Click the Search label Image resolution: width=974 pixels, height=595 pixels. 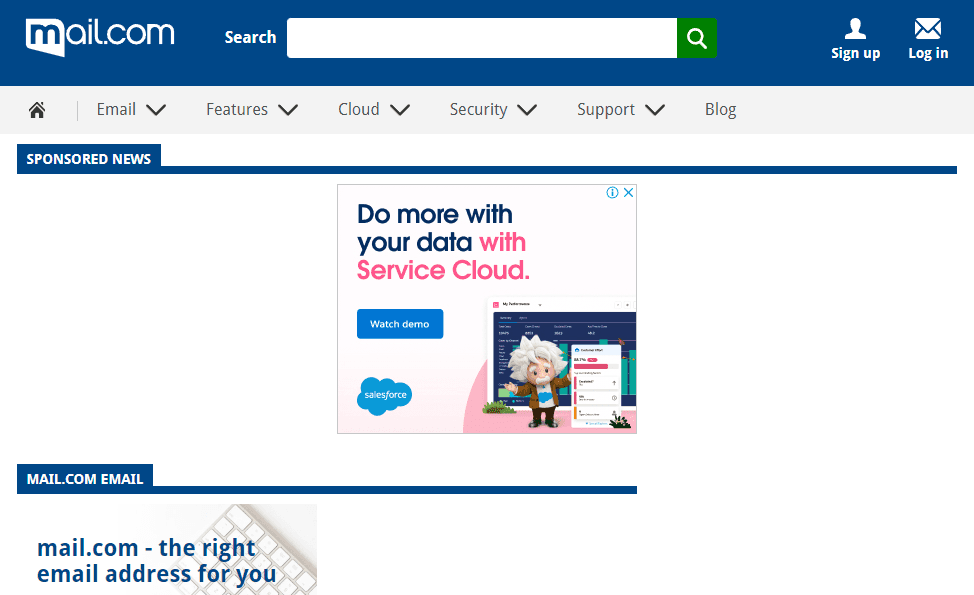point(250,37)
